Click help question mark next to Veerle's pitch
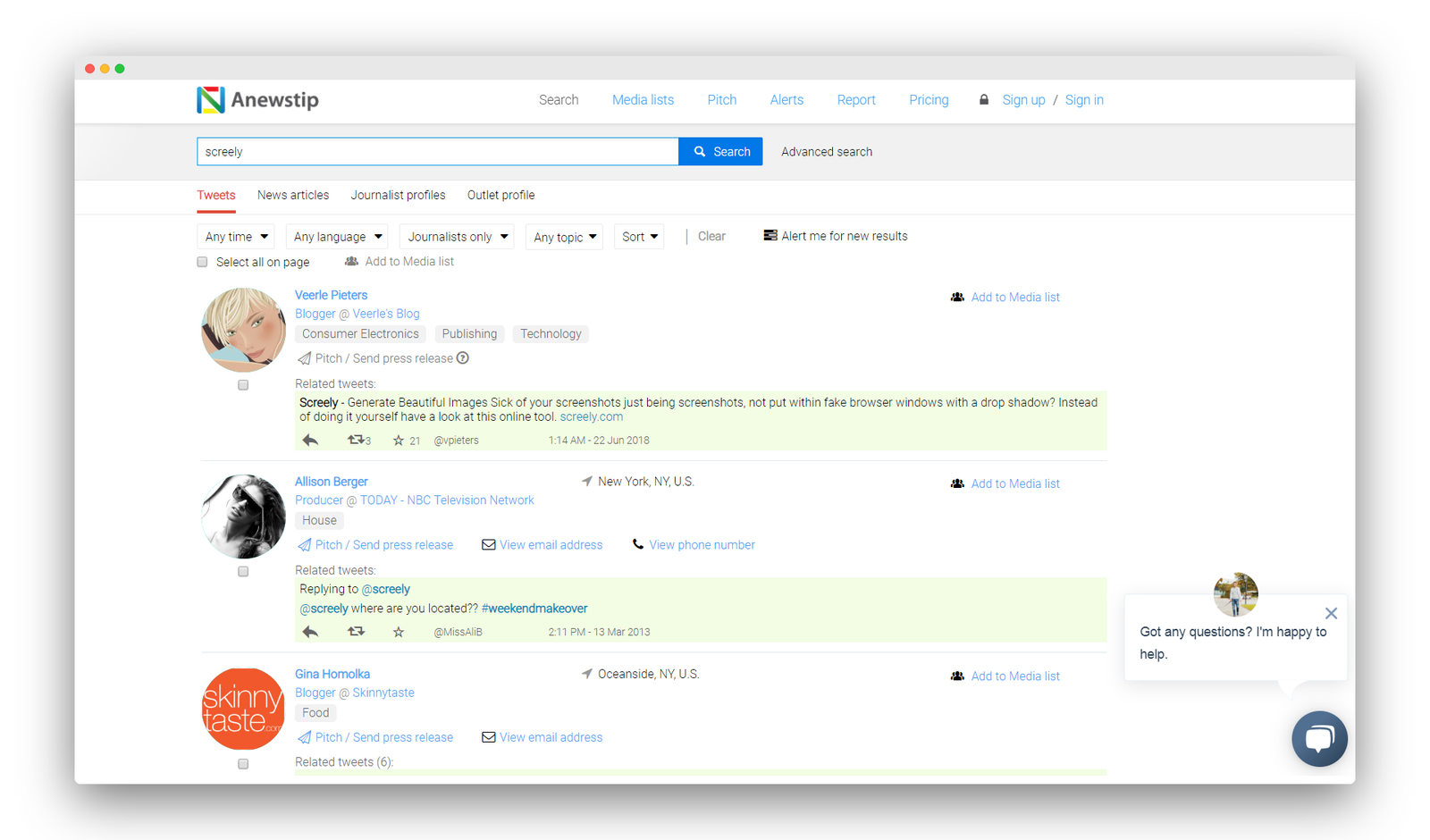1430x840 pixels. pos(463,358)
